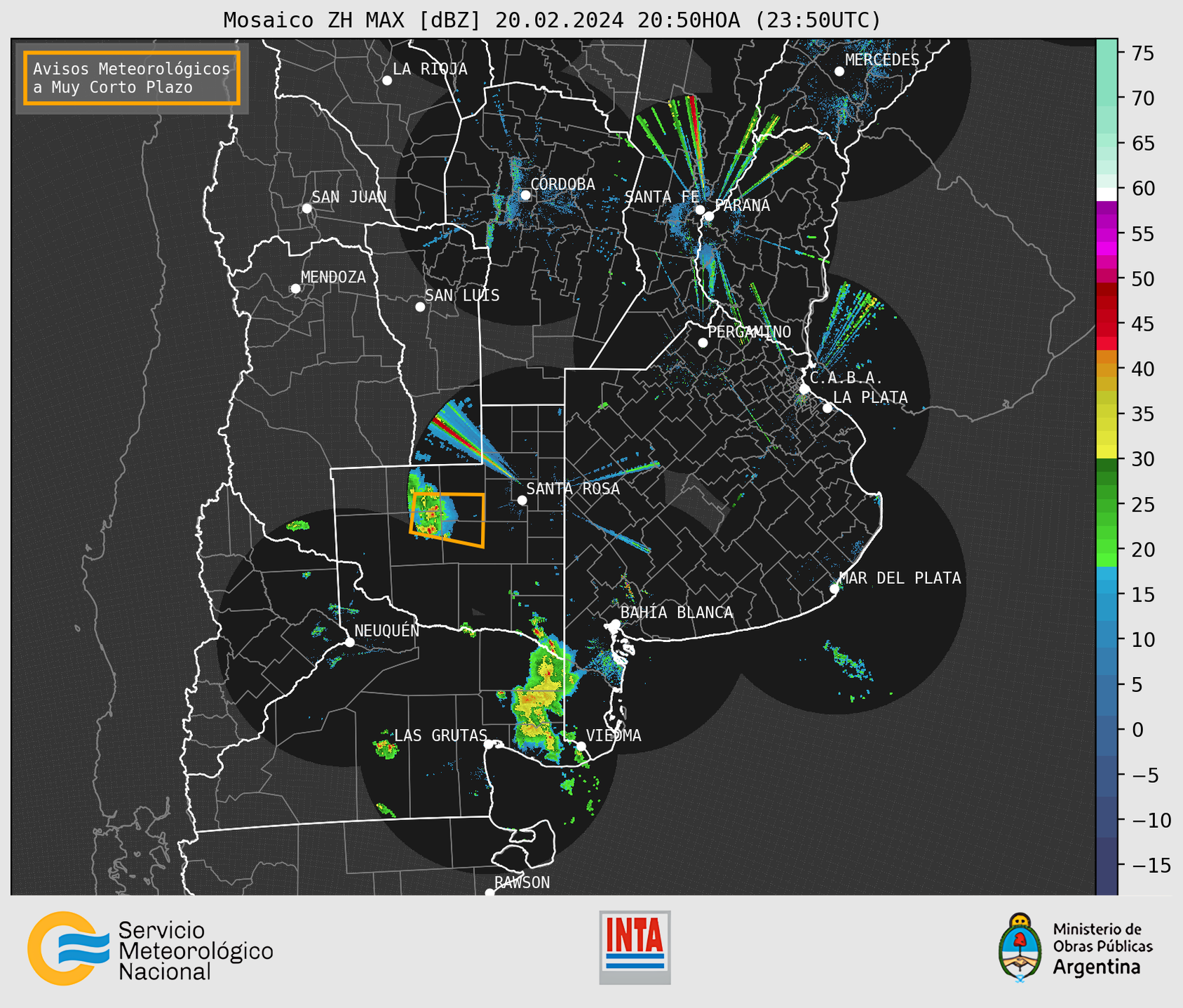Click the CORDOBA label on the map
The width and height of the screenshot is (1183, 1008).
coord(562,184)
